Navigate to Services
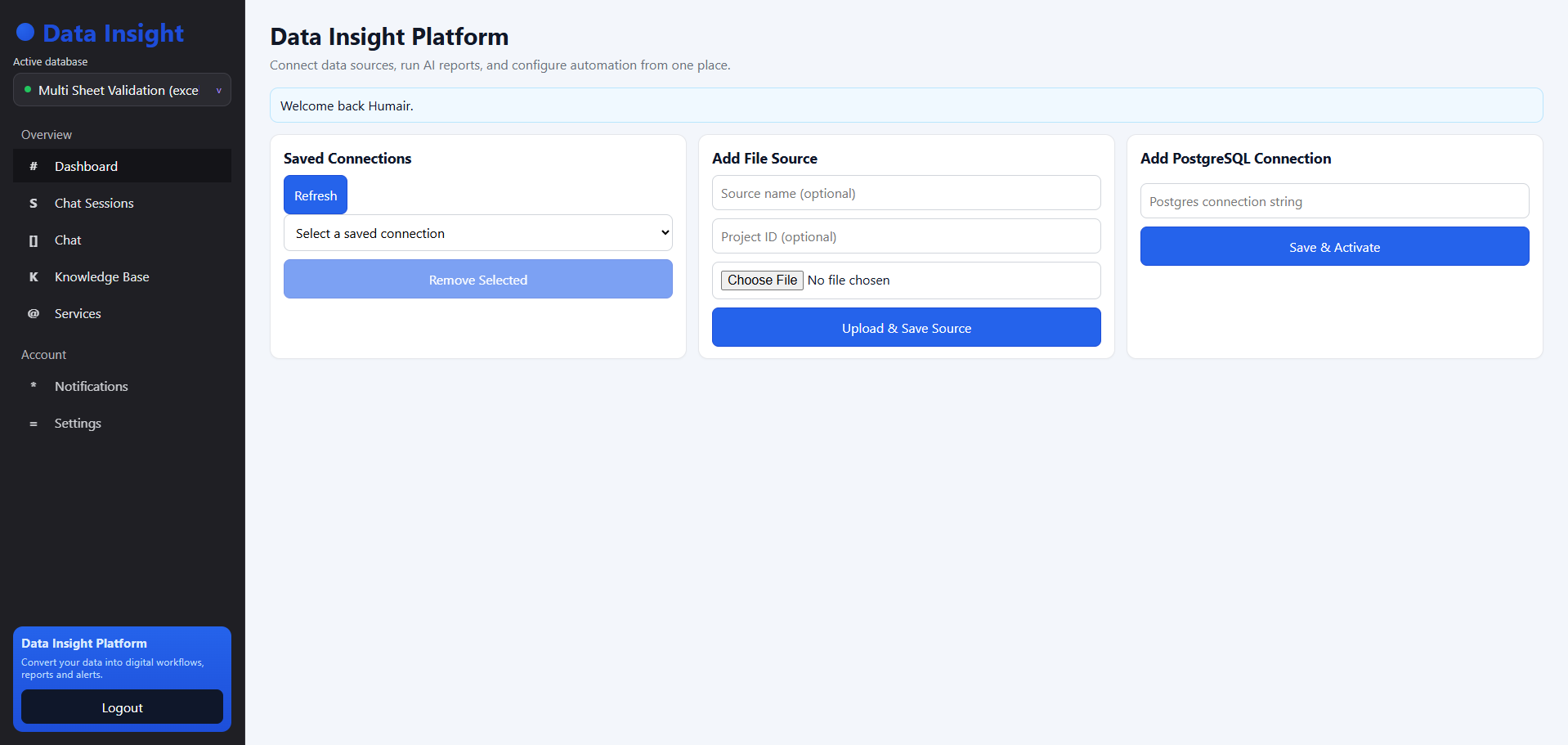Viewport: 1568px width, 745px height. pos(122,314)
